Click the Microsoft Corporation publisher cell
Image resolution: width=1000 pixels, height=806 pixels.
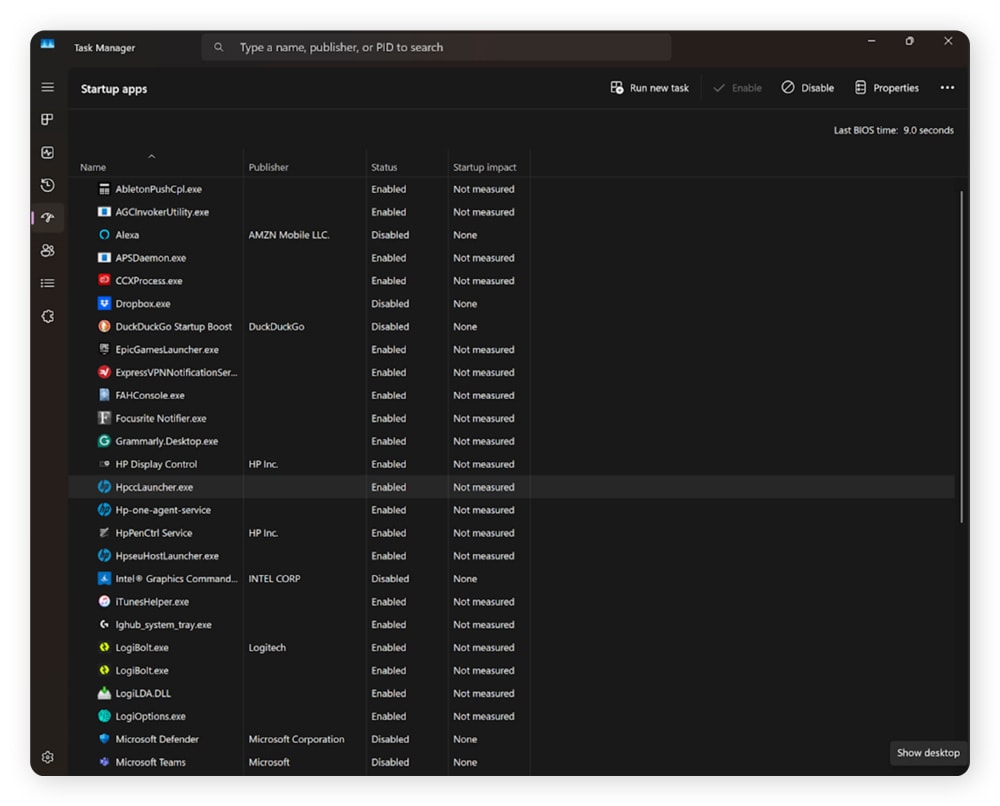297,739
